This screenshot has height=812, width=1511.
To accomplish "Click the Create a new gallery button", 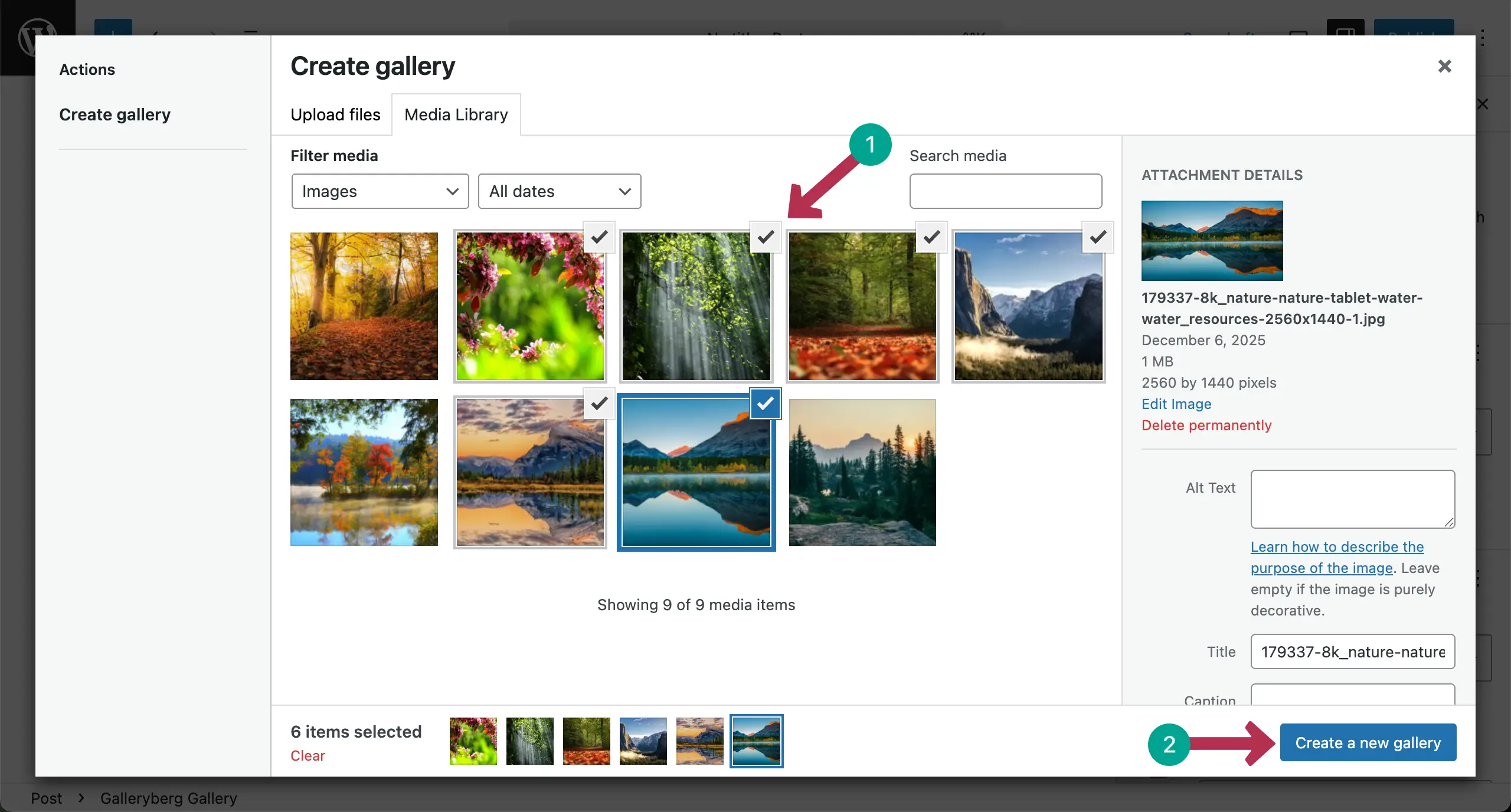I will coord(1366,742).
